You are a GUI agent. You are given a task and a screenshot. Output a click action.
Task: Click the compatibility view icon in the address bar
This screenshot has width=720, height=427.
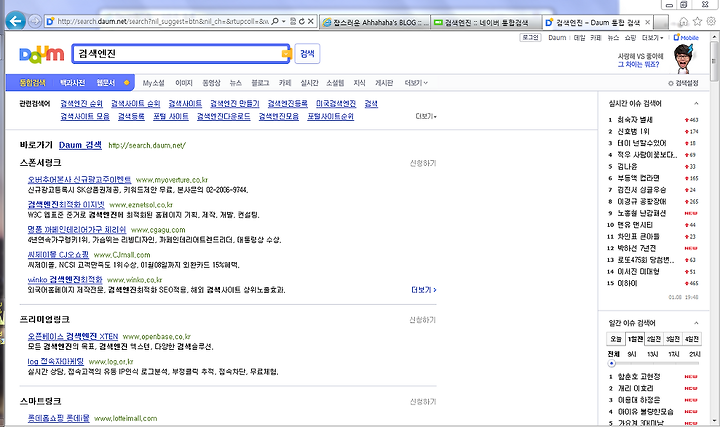coord(293,21)
